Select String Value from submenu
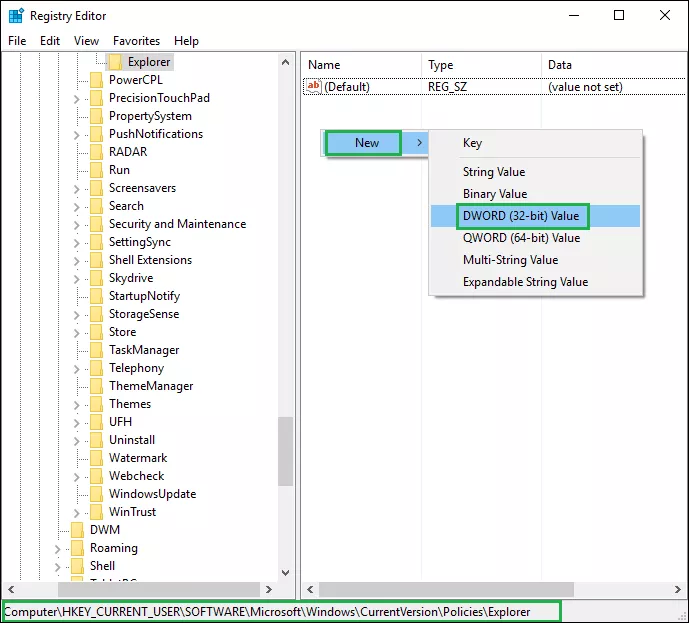This screenshot has width=689, height=623. (x=535, y=172)
